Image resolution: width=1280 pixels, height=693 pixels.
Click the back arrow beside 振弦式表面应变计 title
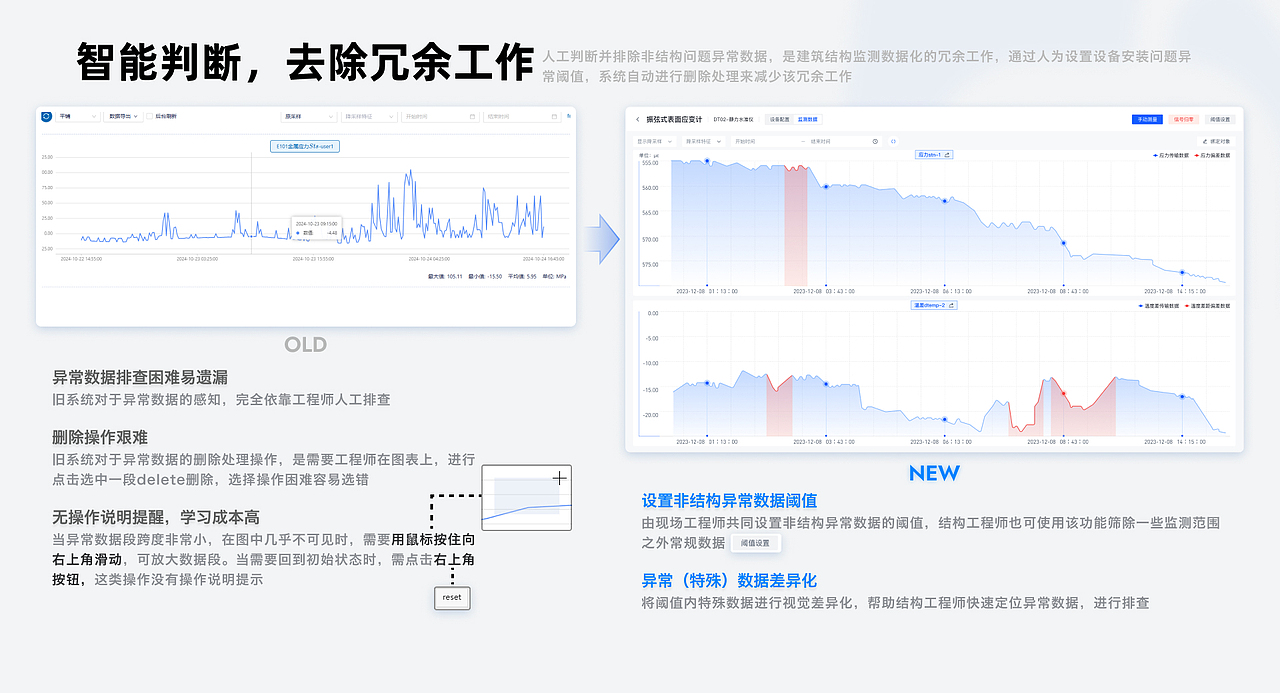pos(638,118)
